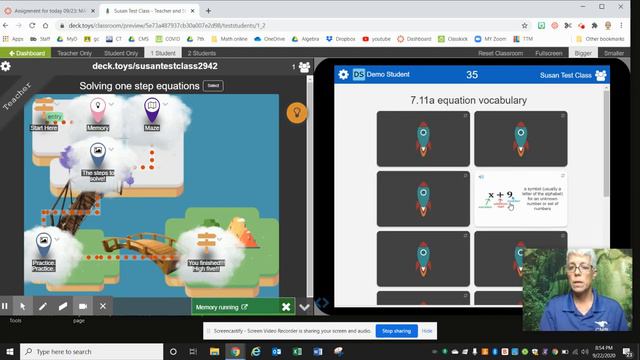The height and width of the screenshot is (360, 640).
Task: Close the 'Memory running' notification
Action: pyautogui.click(x=286, y=307)
